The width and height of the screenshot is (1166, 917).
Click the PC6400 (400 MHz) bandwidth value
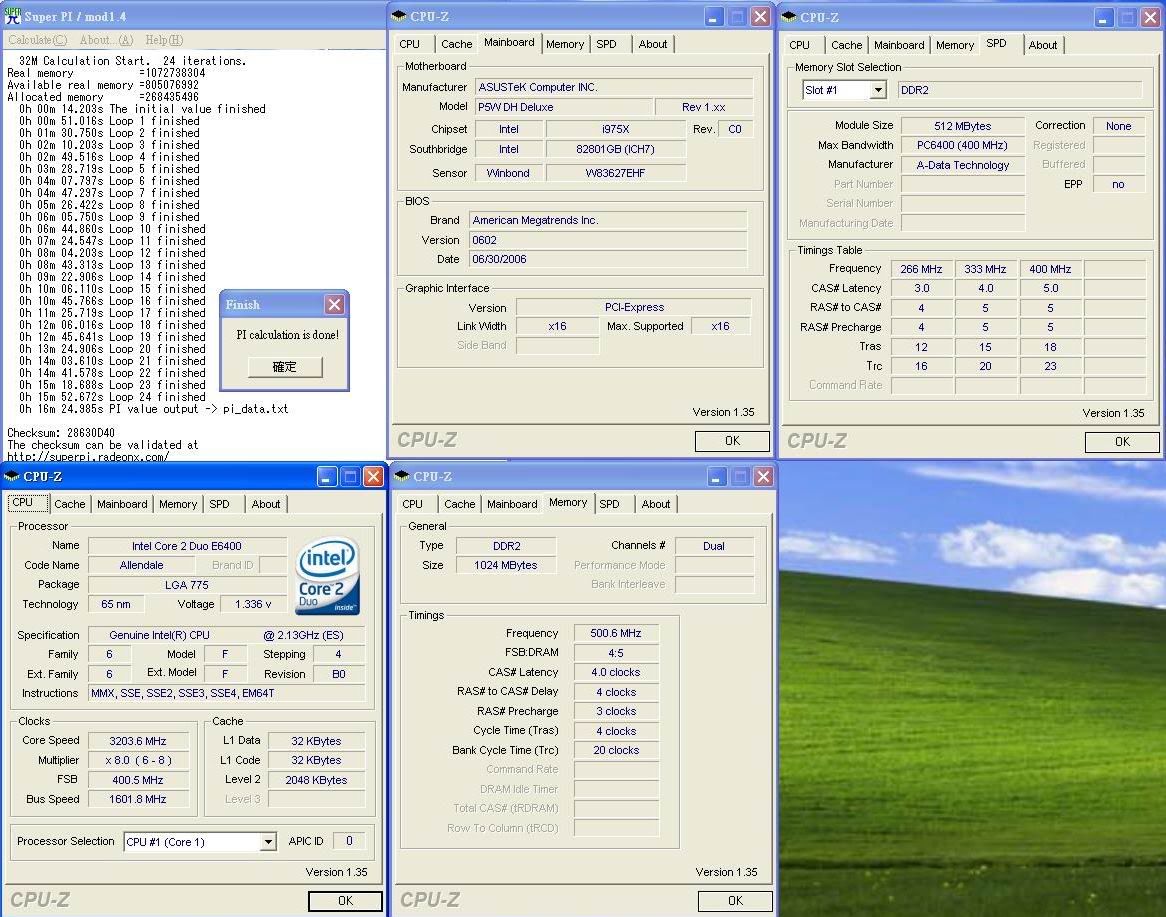[x=962, y=146]
